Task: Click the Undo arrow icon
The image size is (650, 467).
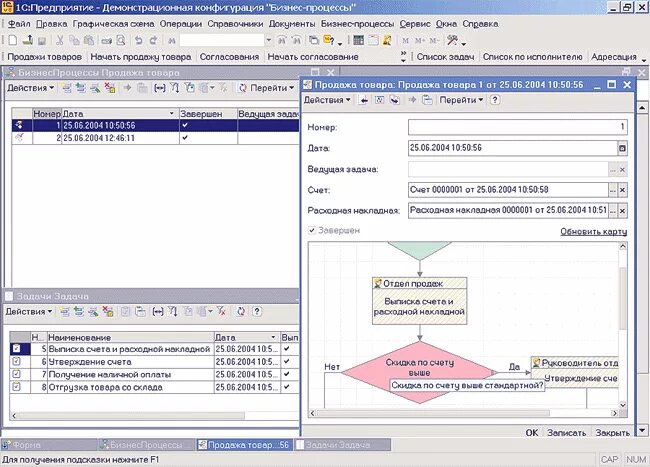Action: point(139,40)
